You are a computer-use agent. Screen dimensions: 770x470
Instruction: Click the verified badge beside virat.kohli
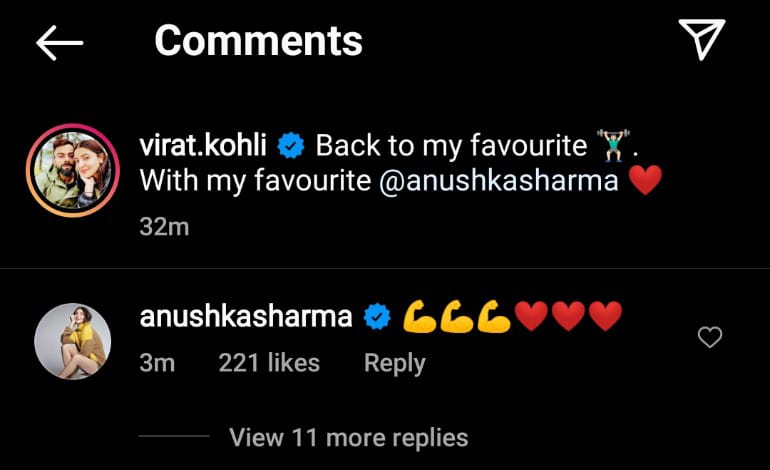(292, 147)
